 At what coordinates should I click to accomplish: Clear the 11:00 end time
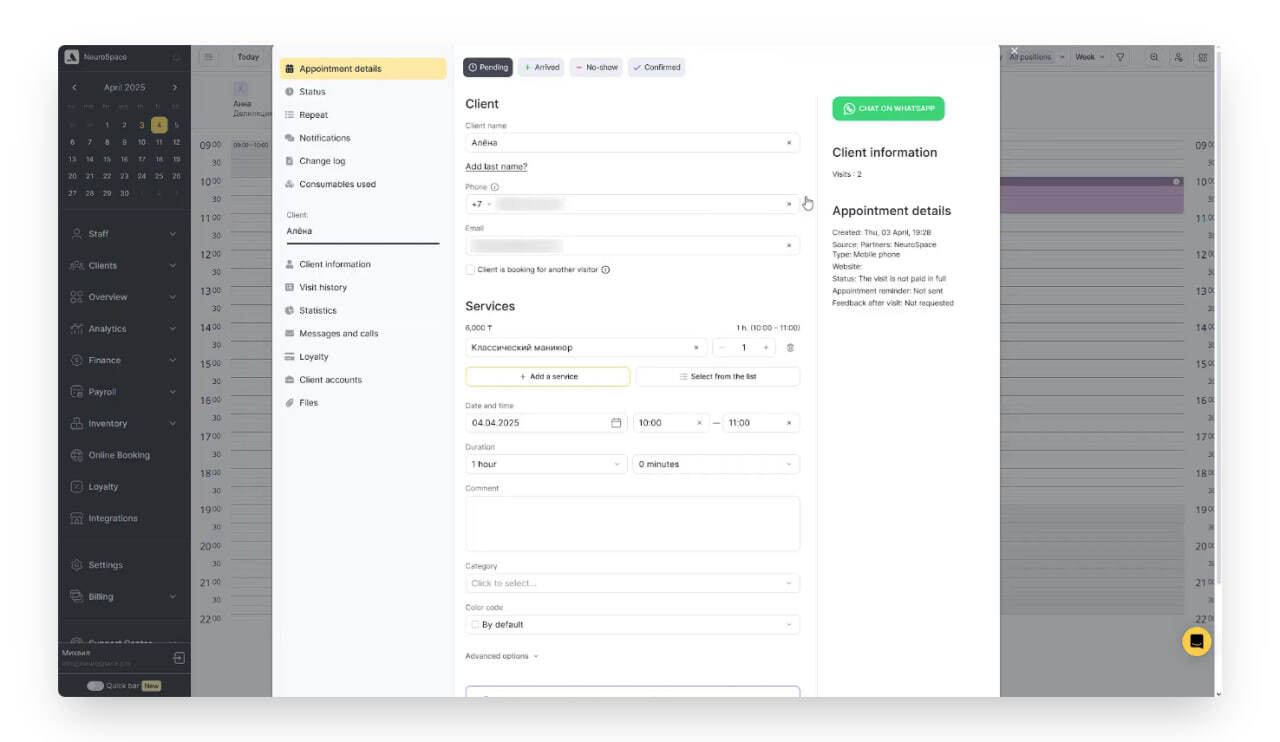788,423
